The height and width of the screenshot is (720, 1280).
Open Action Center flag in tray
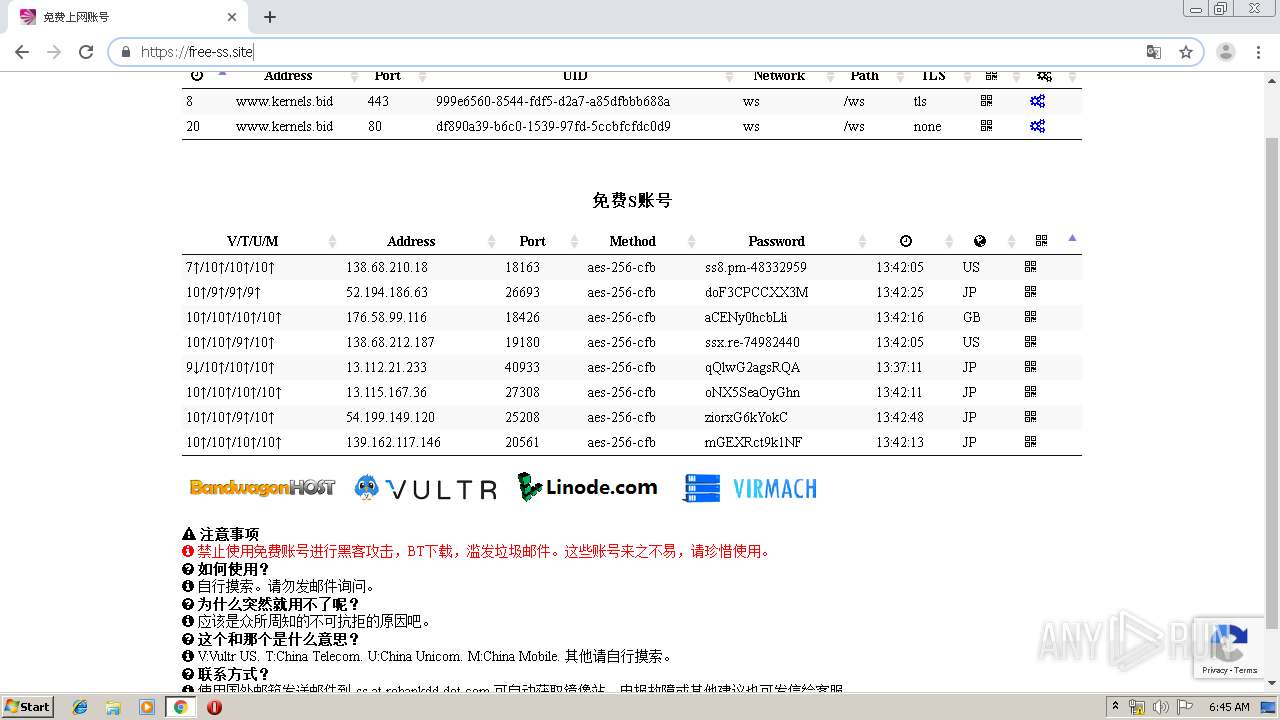1185,707
